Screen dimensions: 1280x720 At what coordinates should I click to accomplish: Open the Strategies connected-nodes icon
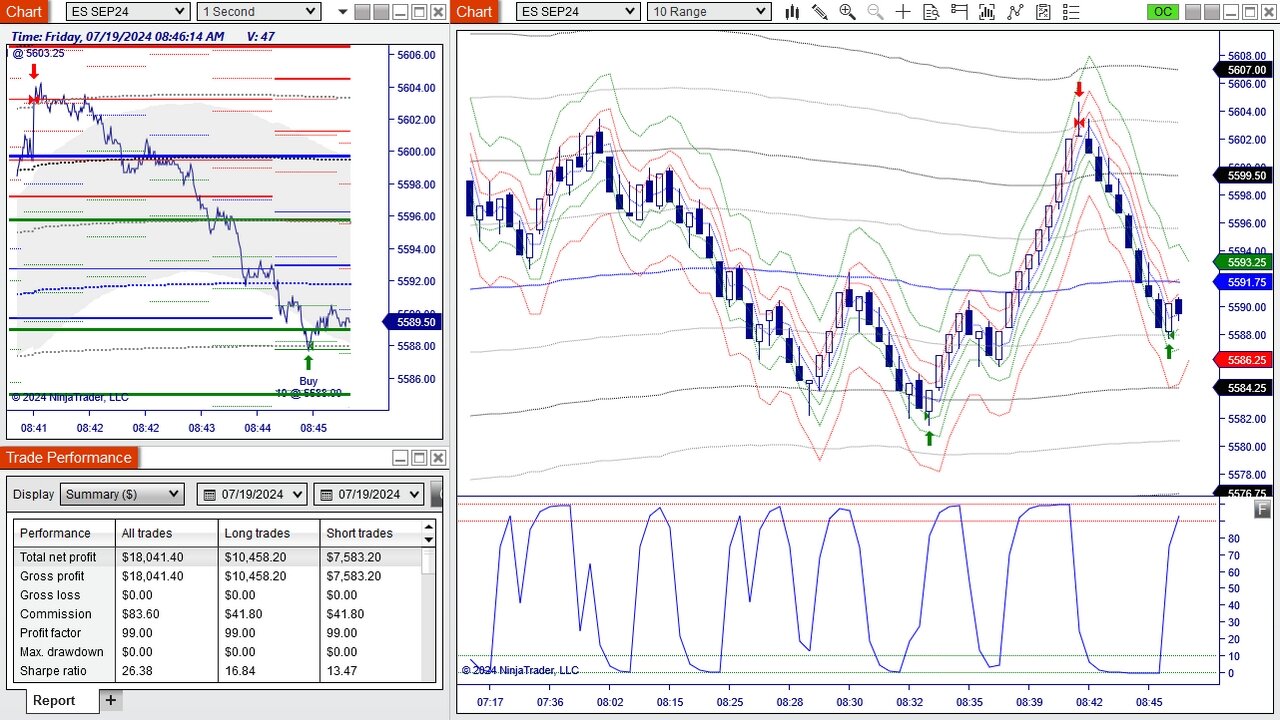(x=1016, y=12)
